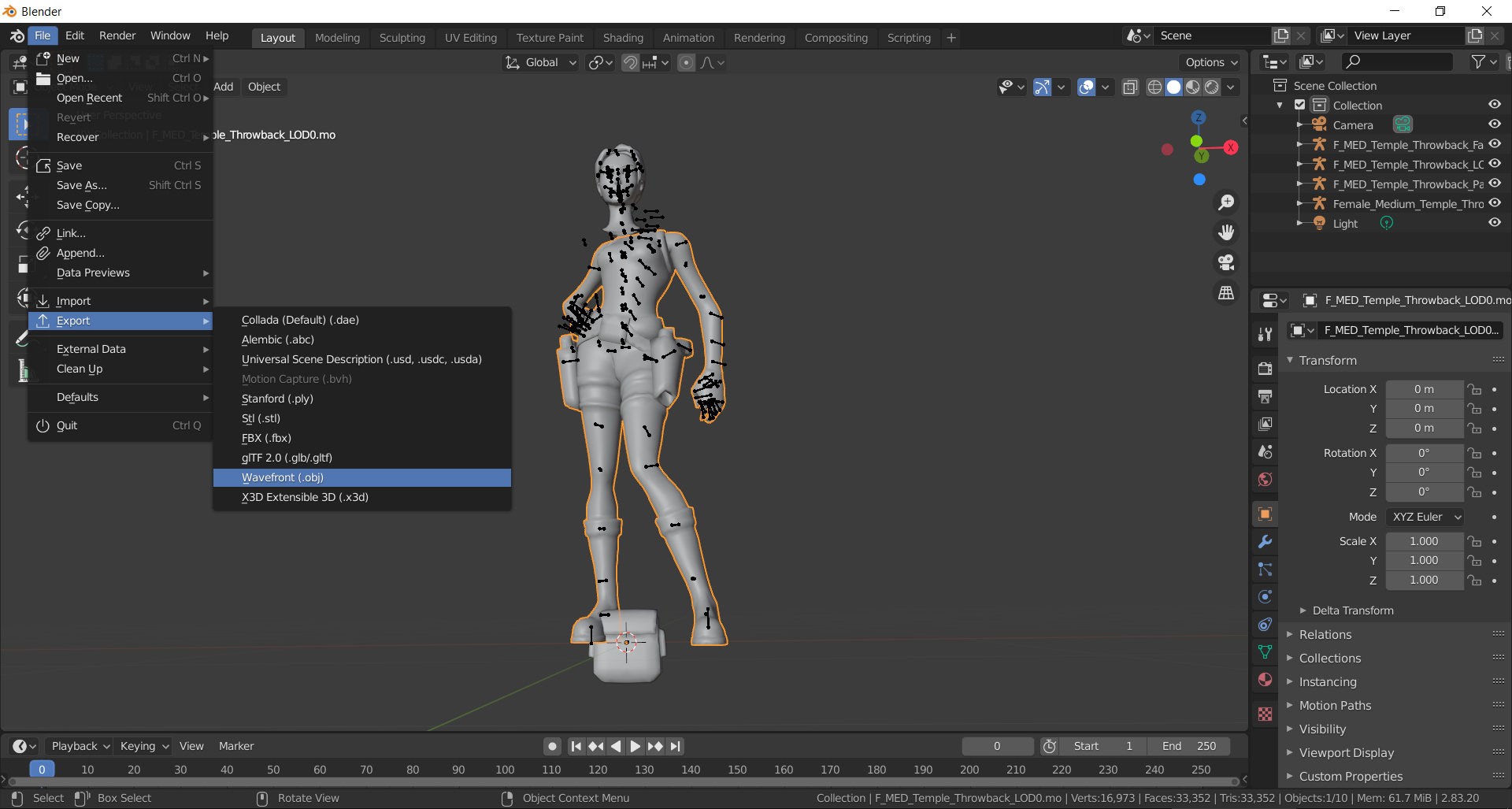Open the Marker menu in timeline

[236, 746]
